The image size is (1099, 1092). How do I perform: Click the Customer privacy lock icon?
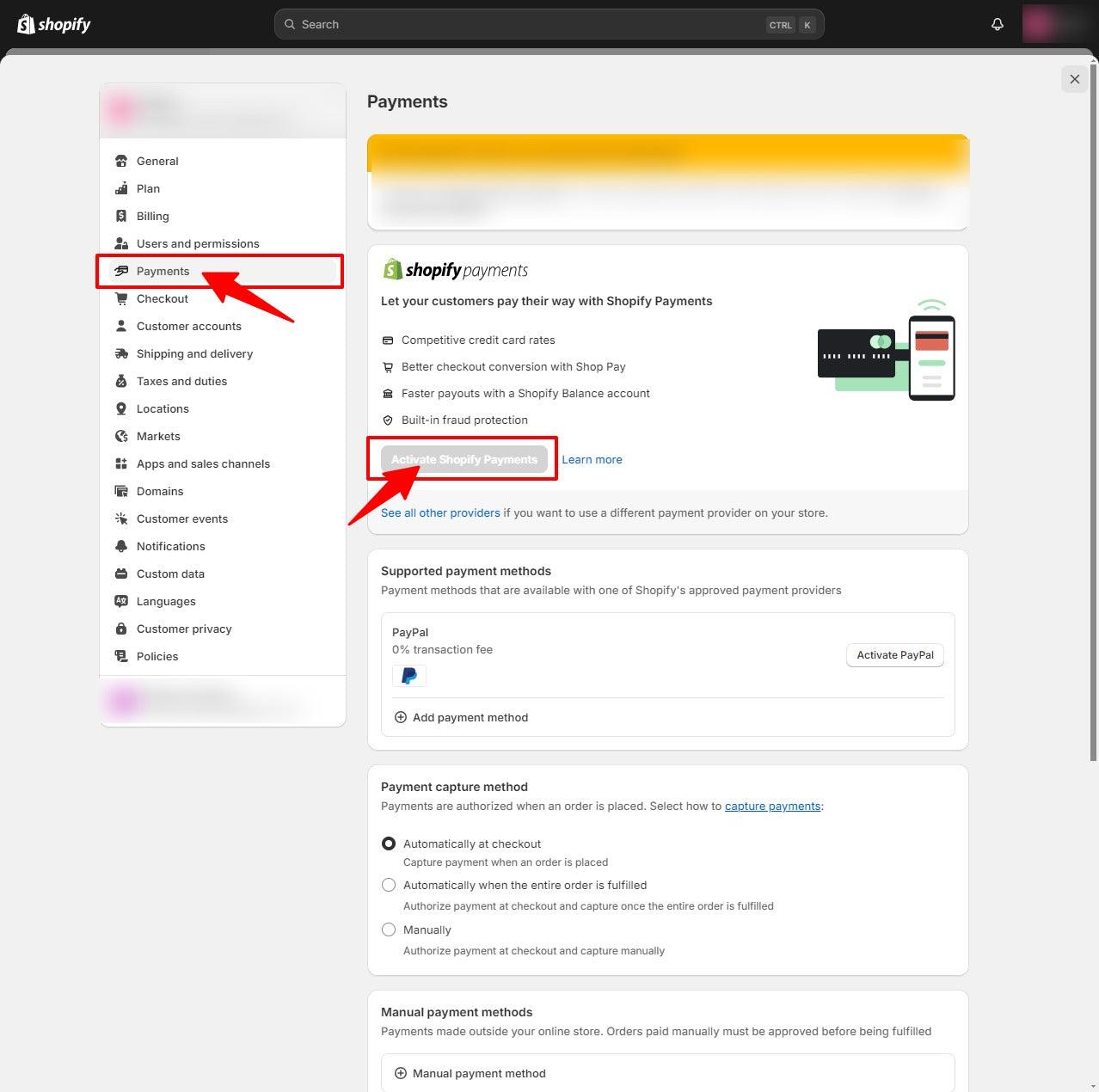pyautogui.click(x=121, y=629)
